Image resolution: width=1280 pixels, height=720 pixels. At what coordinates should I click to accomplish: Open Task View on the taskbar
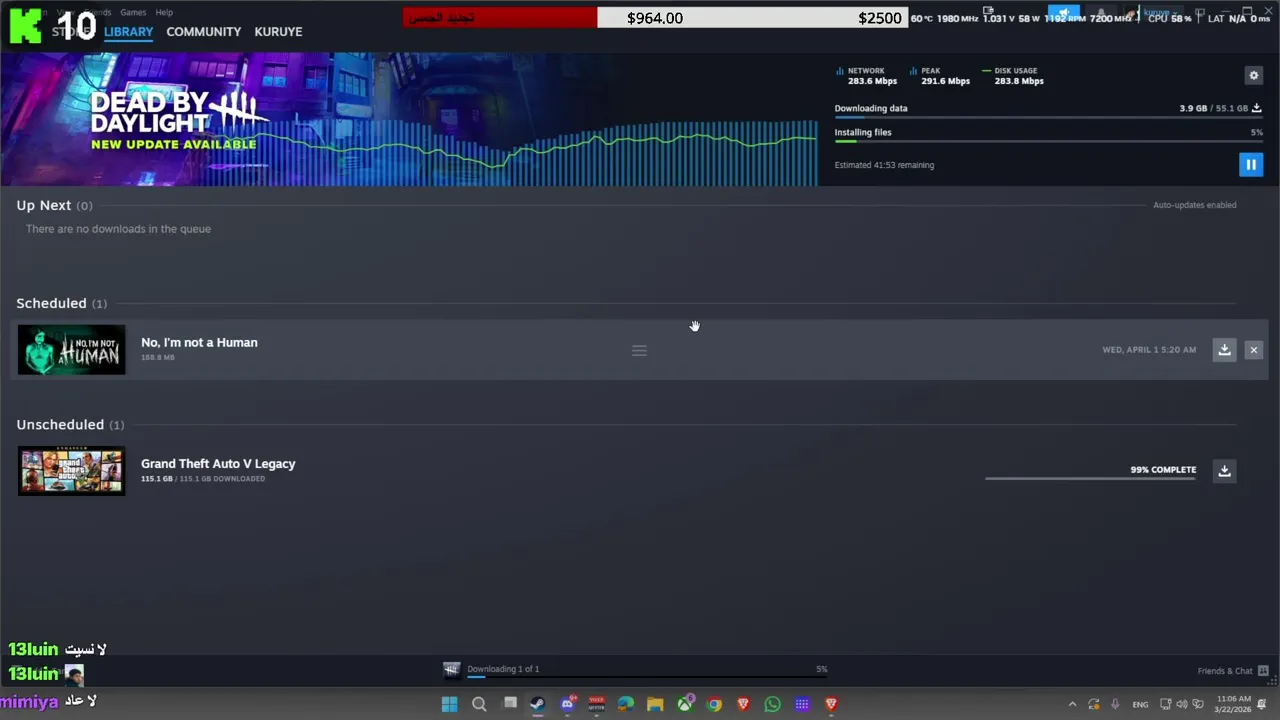pos(509,704)
